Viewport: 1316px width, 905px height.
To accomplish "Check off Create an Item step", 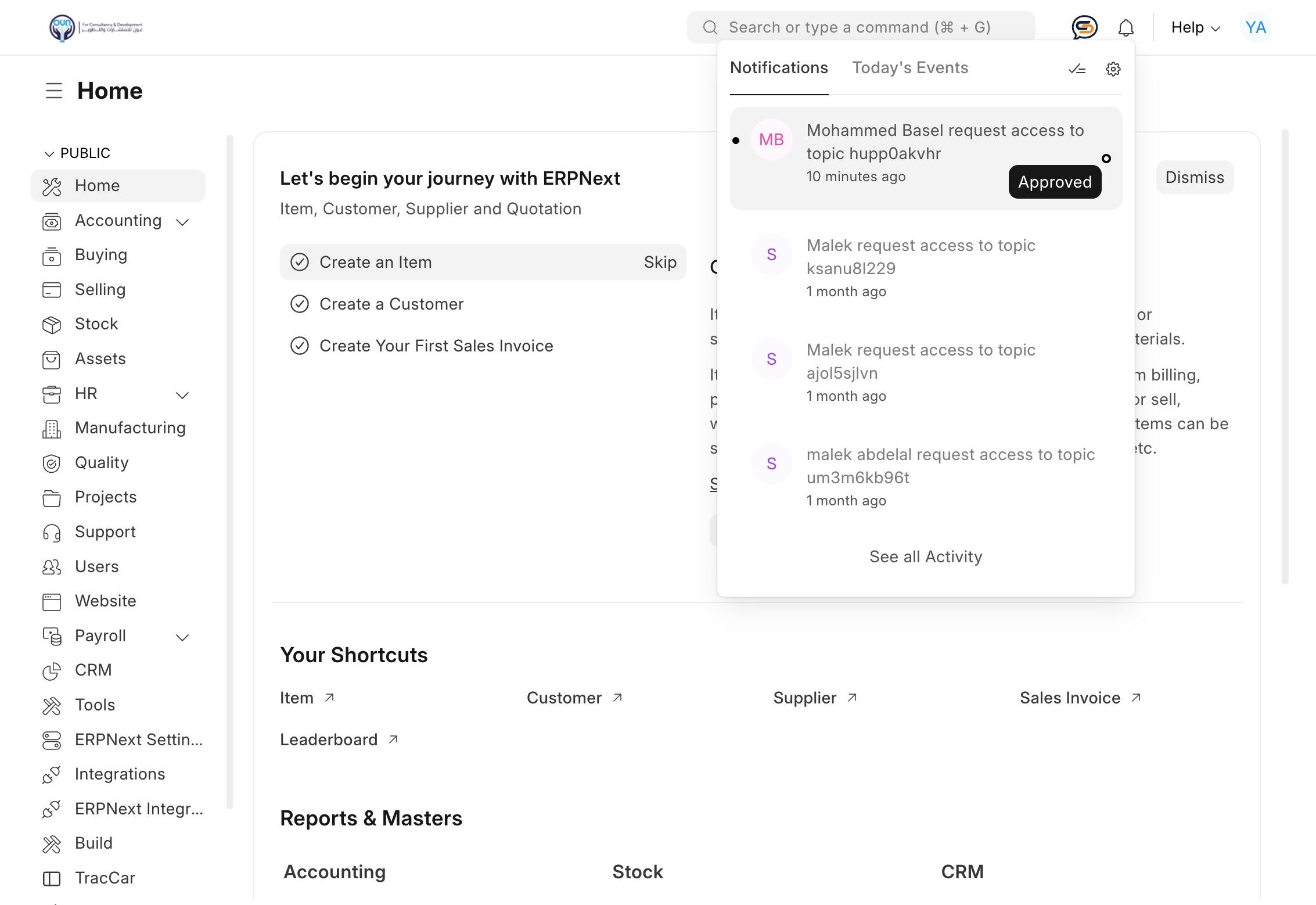I will coord(300,262).
